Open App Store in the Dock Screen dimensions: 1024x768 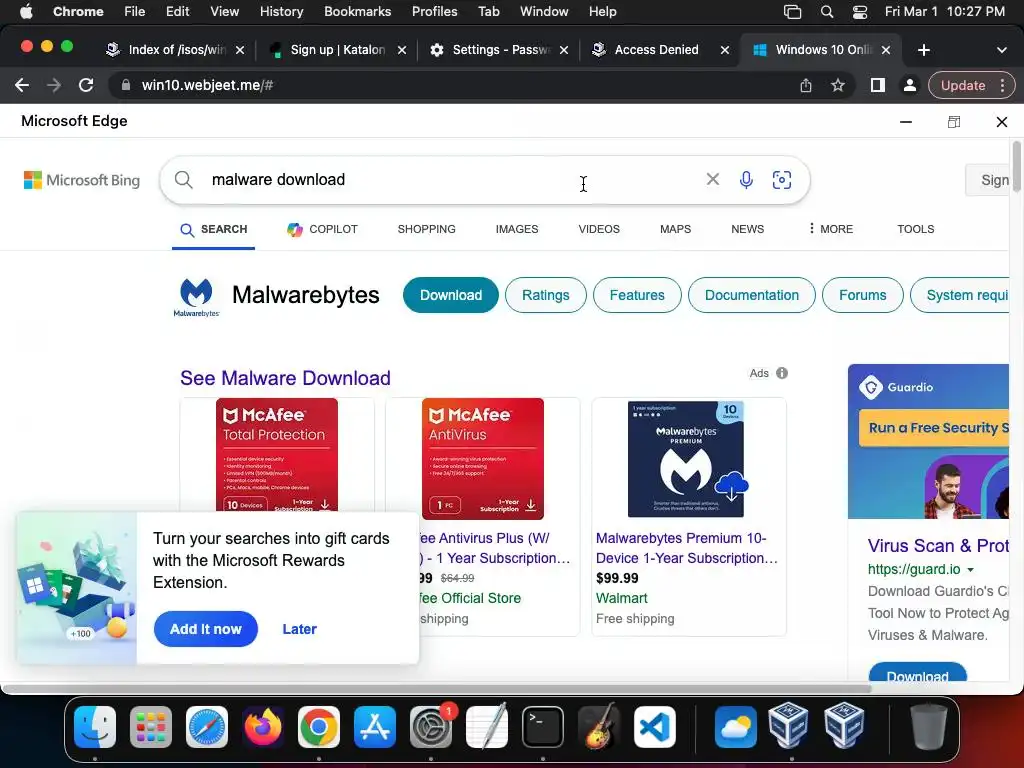(x=375, y=727)
